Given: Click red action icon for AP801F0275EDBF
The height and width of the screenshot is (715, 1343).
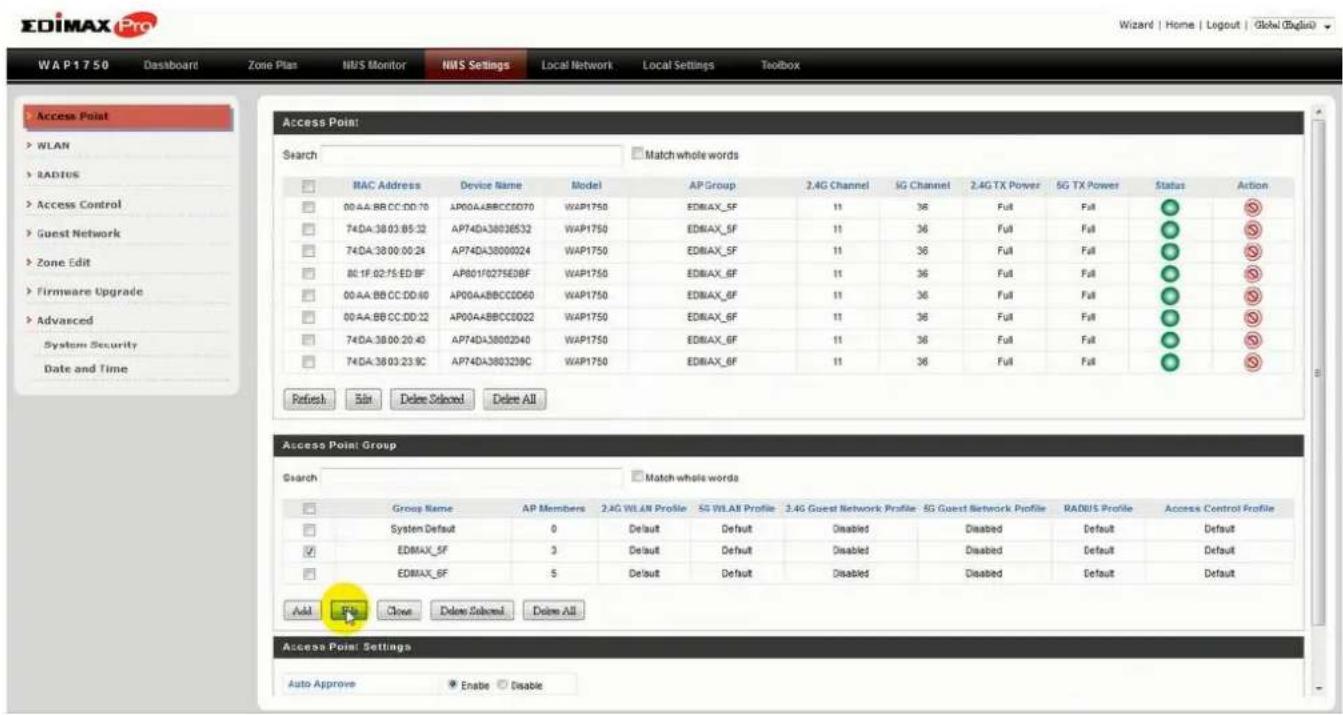Looking at the screenshot, I should click(x=1253, y=273).
